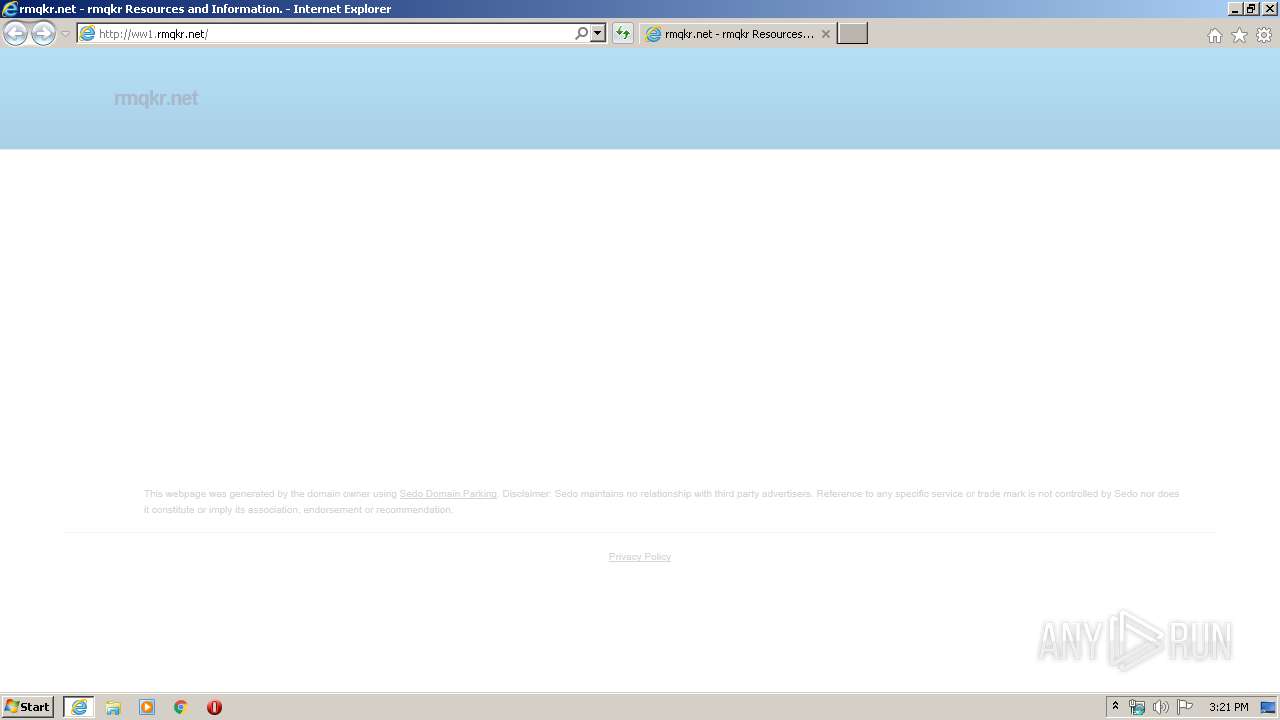Select the rmqkr.net browser tab
Image resolution: width=1280 pixels, height=720 pixels.
click(x=738, y=34)
